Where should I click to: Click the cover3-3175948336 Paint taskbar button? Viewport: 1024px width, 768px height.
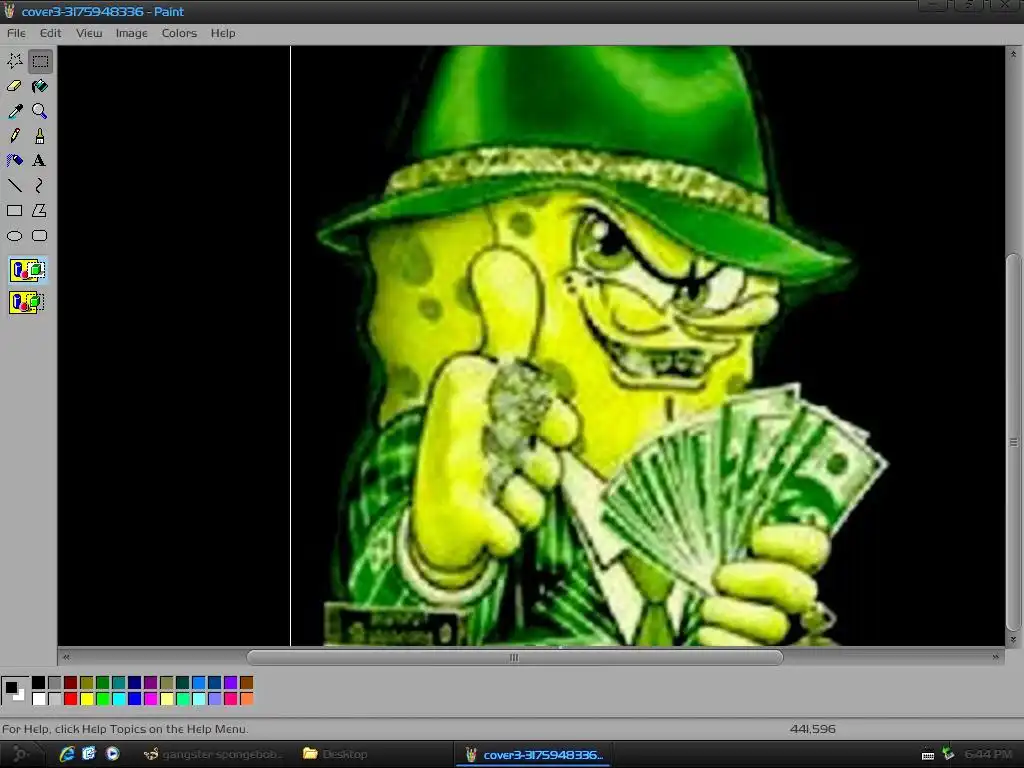click(534, 754)
